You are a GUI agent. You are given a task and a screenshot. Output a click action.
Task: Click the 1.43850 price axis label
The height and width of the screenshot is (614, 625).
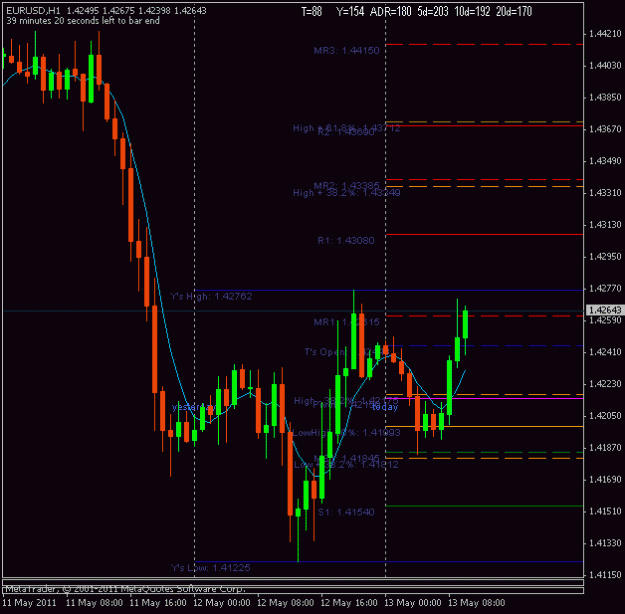[605, 97]
